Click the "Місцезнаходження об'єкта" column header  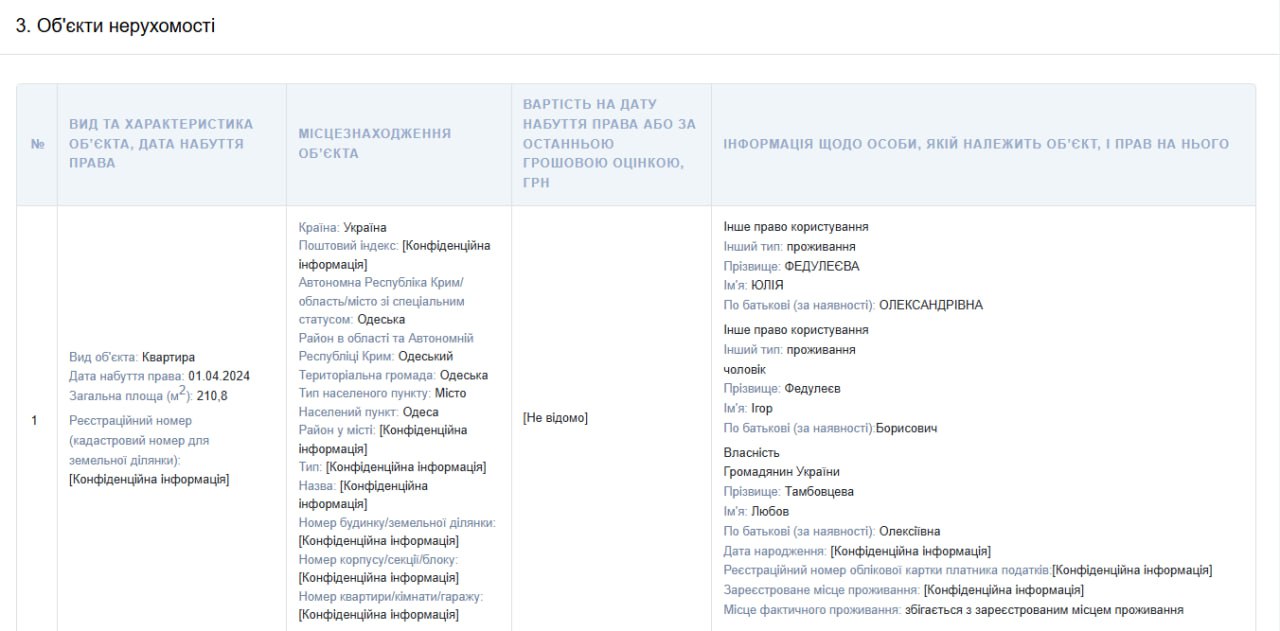click(x=374, y=143)
